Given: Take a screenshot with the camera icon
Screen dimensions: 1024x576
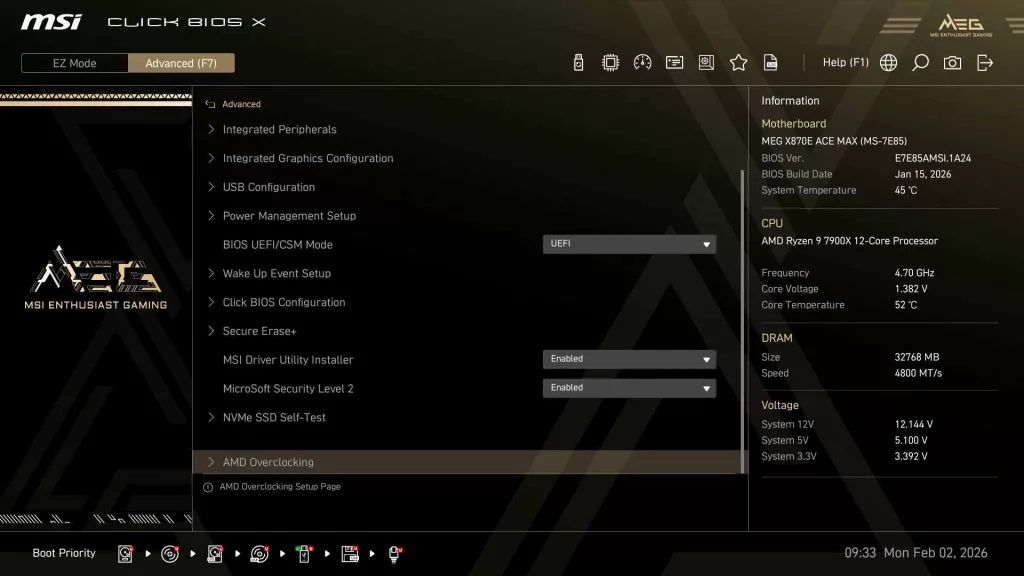Looking at the screenshot, I should tap(952, 62).
